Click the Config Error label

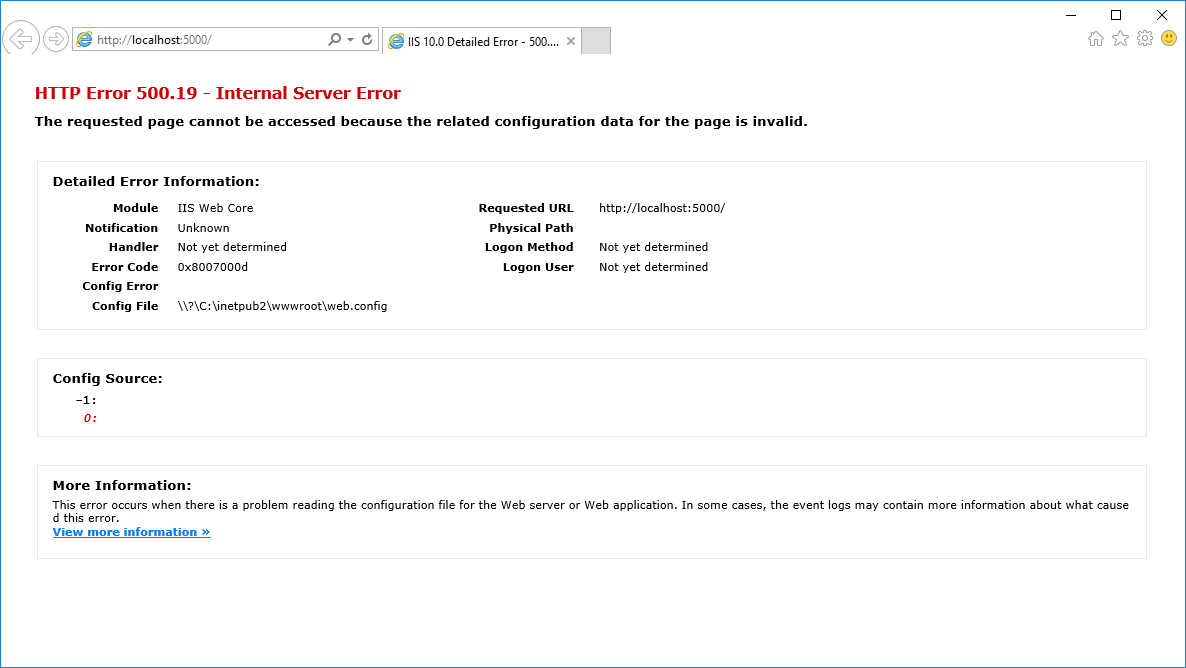point(120,286)
